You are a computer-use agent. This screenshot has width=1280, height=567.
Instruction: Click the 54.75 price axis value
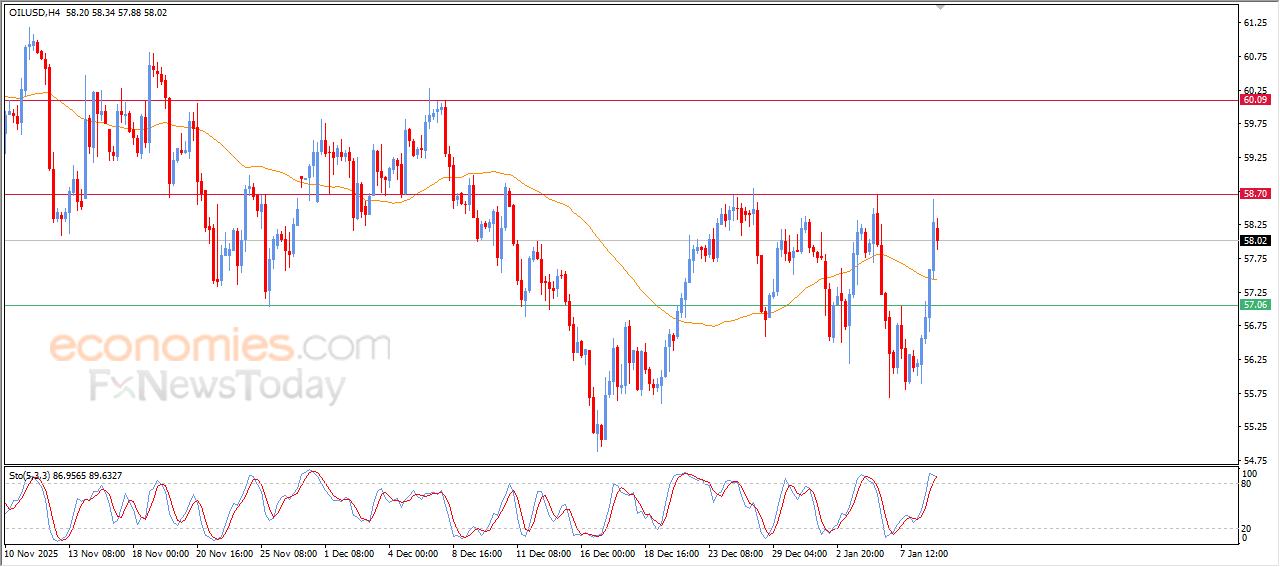pos(1253,461)
